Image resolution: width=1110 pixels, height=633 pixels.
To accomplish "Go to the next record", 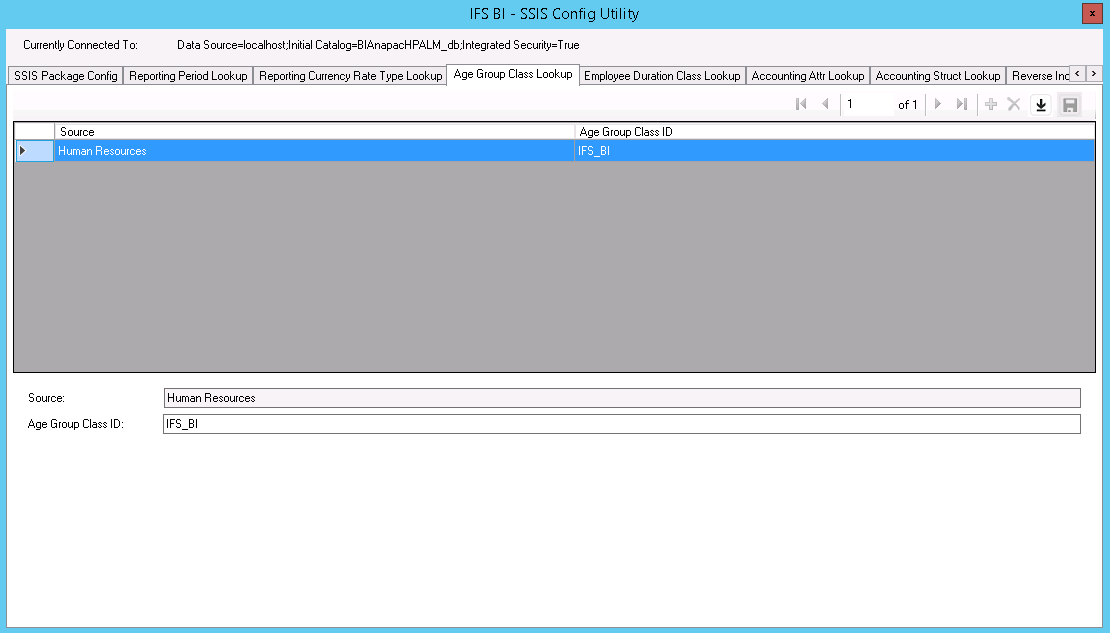I will (x=938, y=105).
